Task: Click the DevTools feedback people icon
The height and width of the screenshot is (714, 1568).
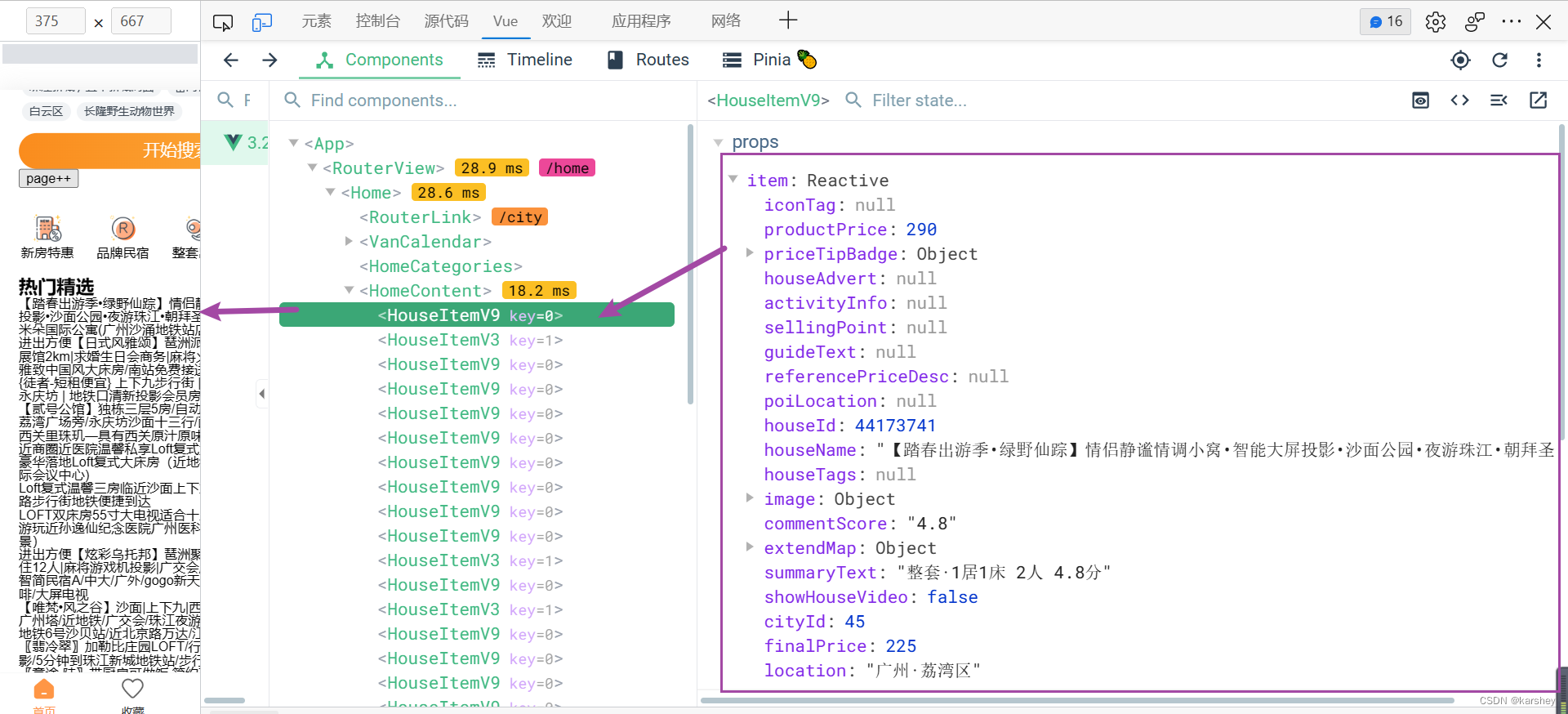Action: (x=1475, y=22)
